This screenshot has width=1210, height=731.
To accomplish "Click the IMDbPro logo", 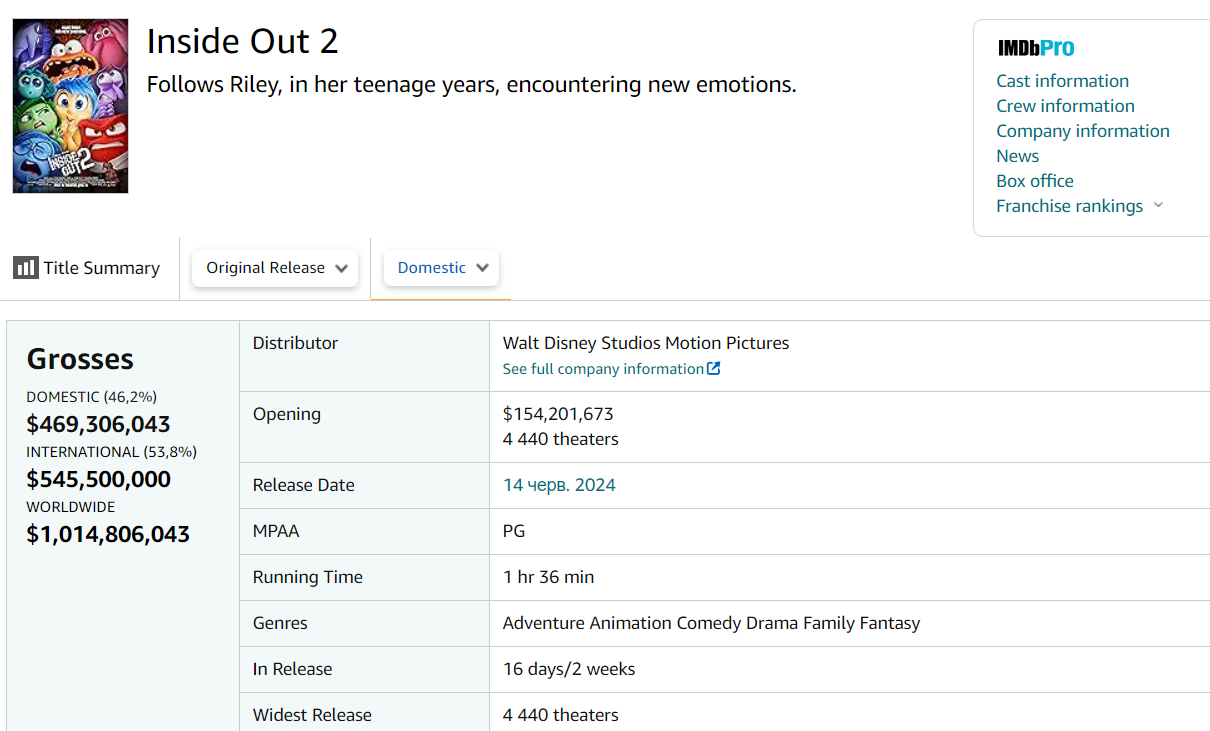I will pos(1036,48).
